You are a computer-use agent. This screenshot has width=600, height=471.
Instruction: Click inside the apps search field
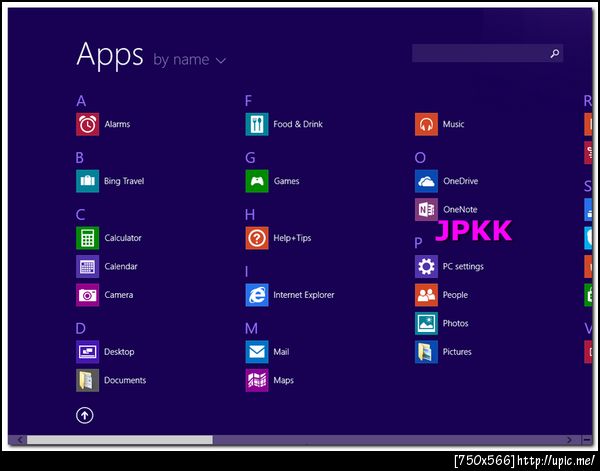point(488,53)
